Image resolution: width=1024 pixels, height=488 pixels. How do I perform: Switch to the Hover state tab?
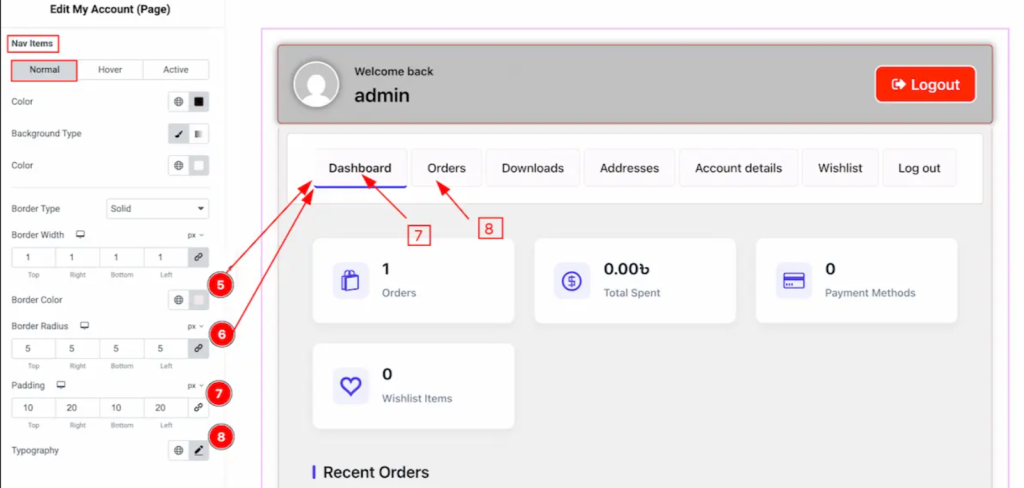110,70
